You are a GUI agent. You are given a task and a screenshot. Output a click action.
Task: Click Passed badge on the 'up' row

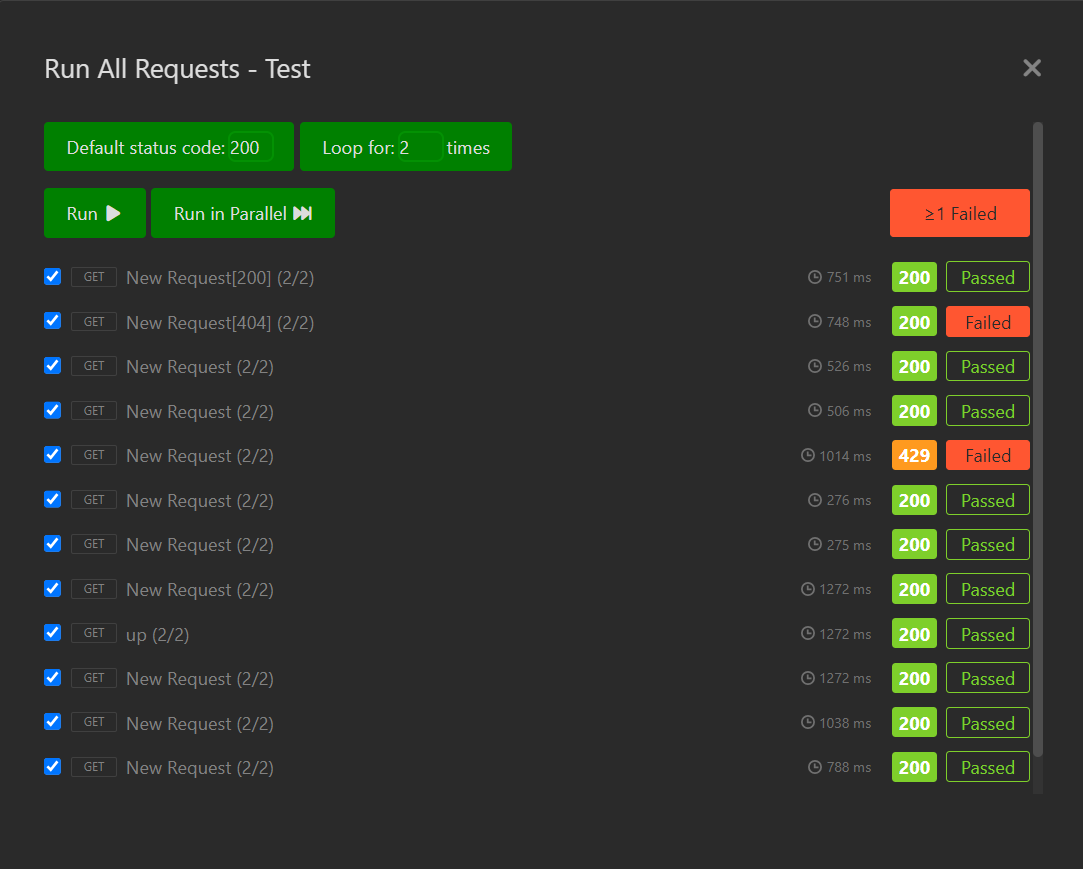988,633
